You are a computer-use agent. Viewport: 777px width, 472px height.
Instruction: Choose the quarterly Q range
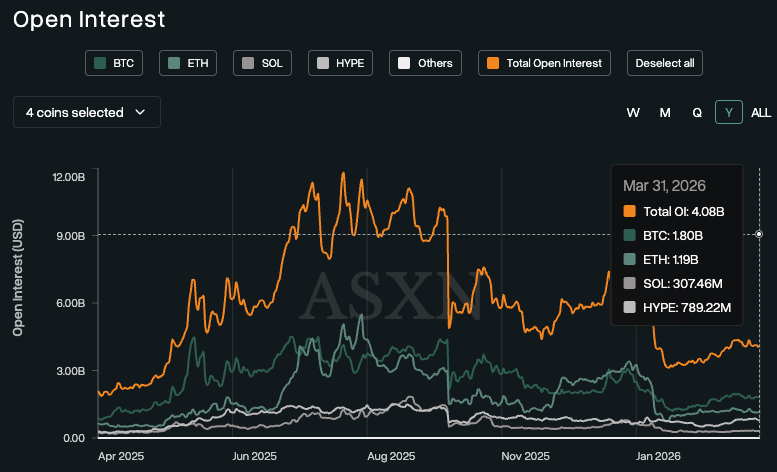(x=697, y=112)
